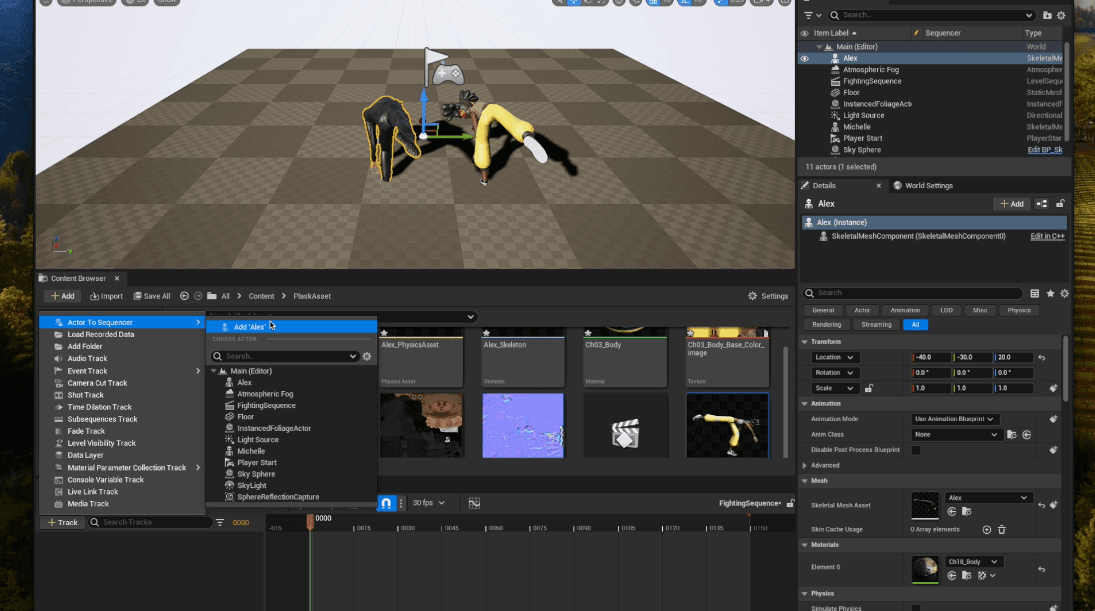
Task: Toggle the snapping magnet in the Sequencer toolbar
Action: (x=386, y=503)
